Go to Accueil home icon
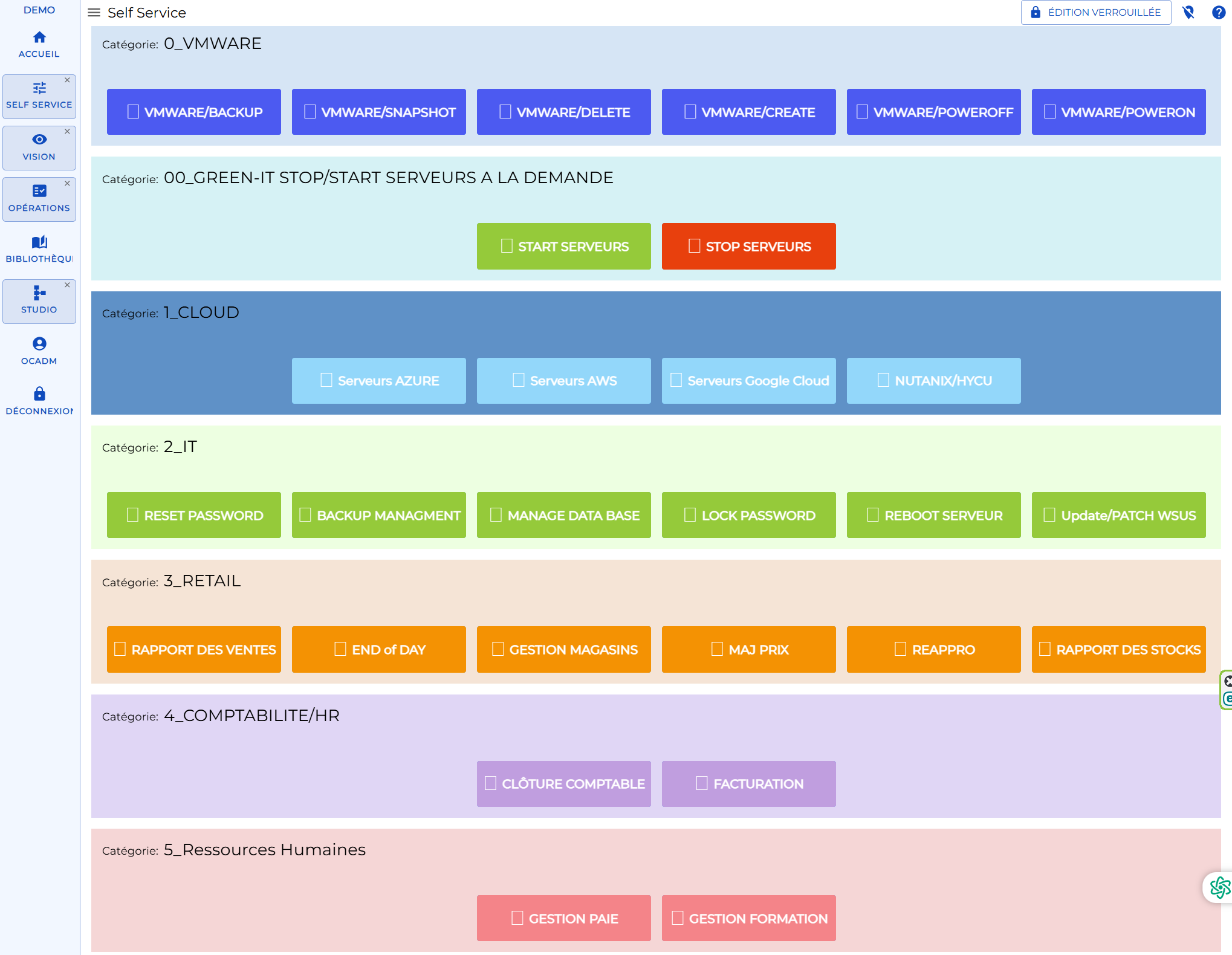Viewport: 1232px width, 955px height. coord(39,37)
